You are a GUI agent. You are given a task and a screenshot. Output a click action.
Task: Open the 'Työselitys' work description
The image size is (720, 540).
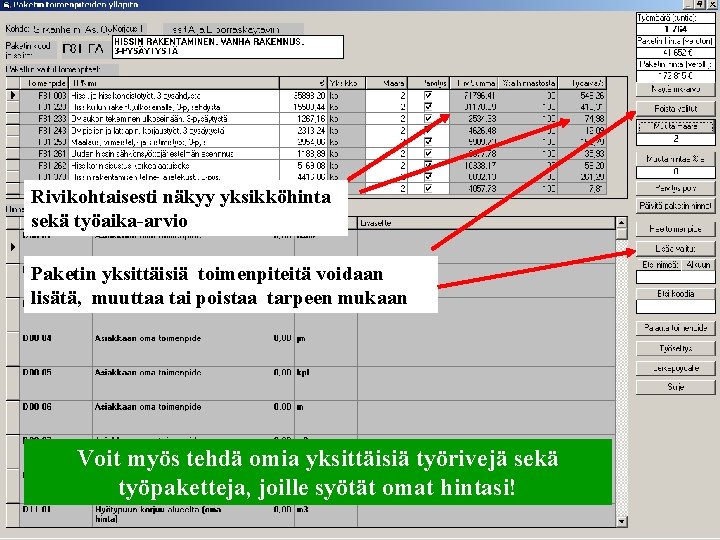pyautogui.click(x=675, y=349)
